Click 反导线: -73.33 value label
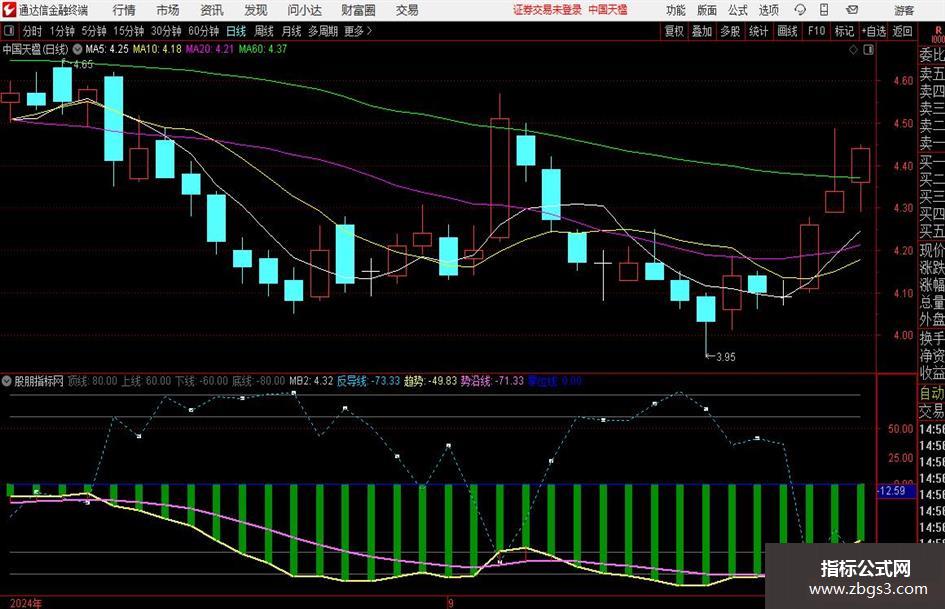This screenshot has height=609, width=945. [368, 381]
